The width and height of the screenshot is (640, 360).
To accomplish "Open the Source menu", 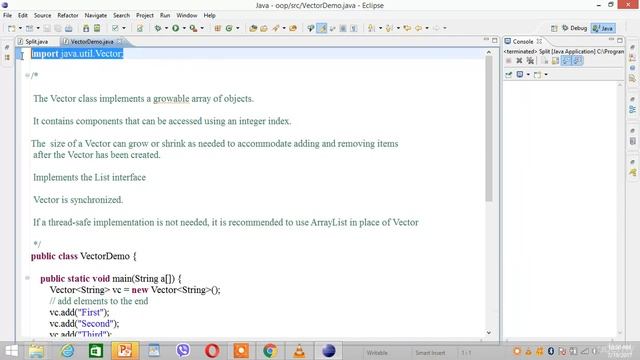I will (42, 15).
